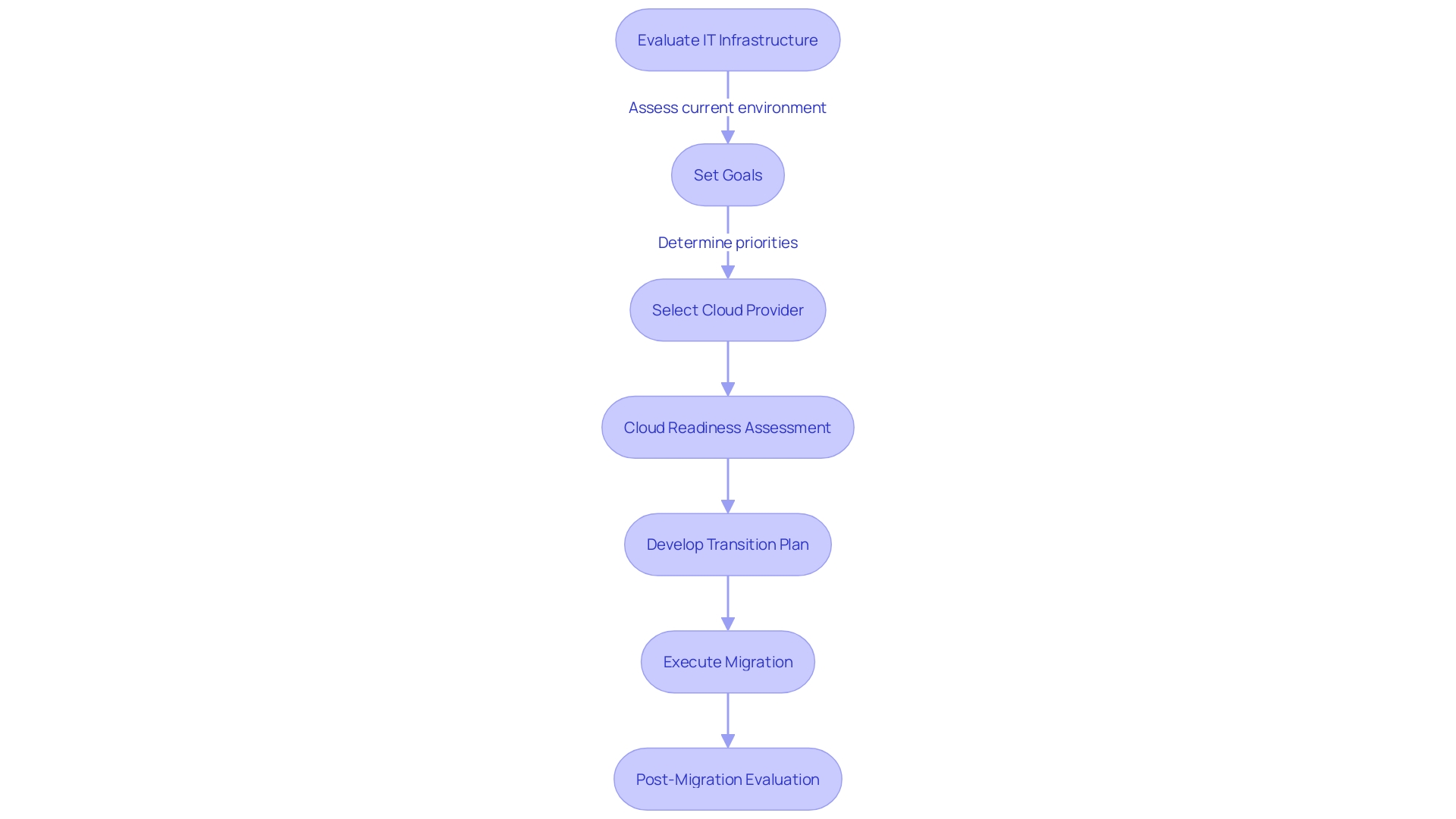Click the Post-Migration Evaluation node

pos(728,779)
